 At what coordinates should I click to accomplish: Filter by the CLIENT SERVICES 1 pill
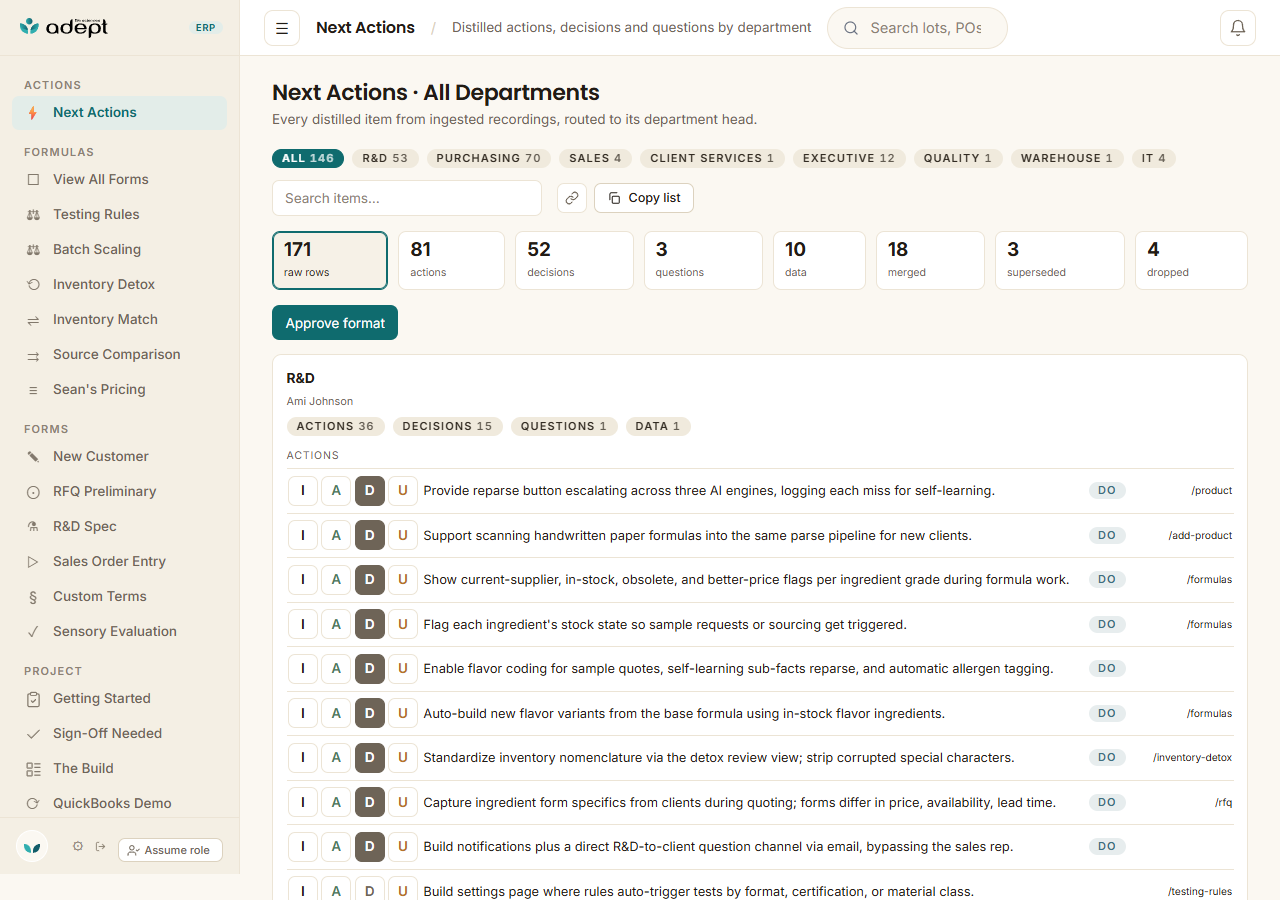712,158
